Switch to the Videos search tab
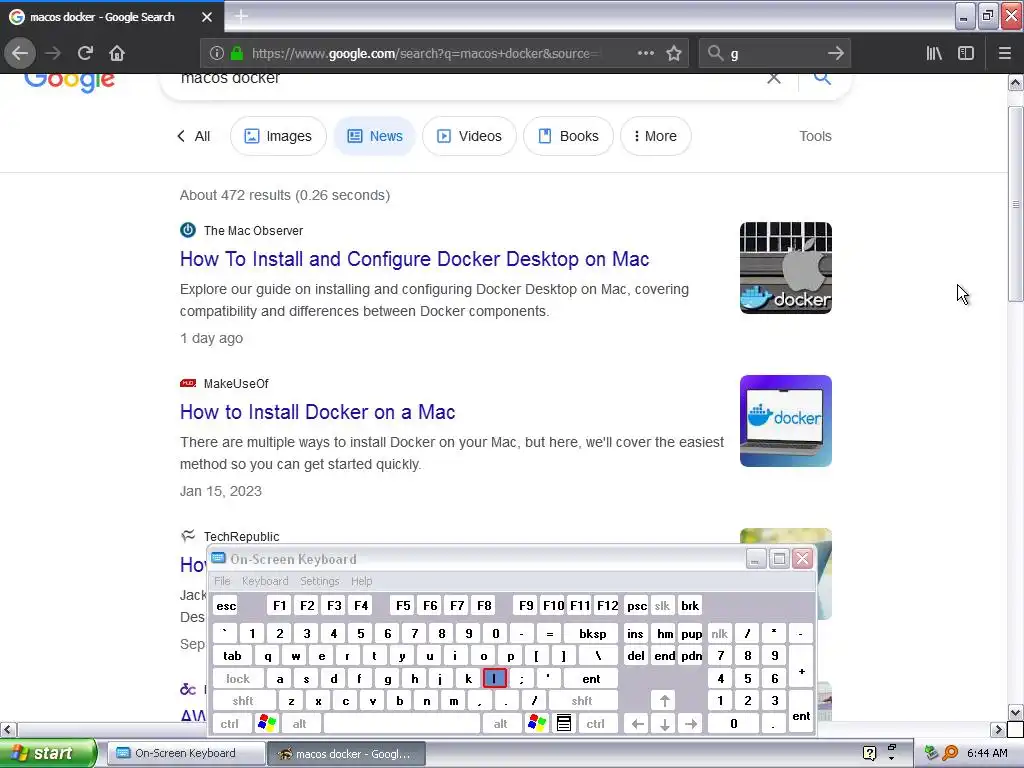1024x768 pixels. (470, 136)
